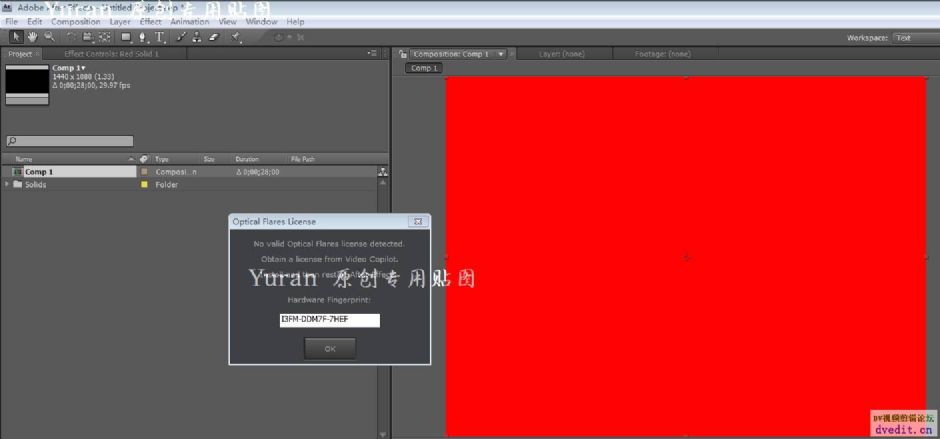Open the project flowchart view icon
The width and height of the screenshot is (940, 439).
382,172
